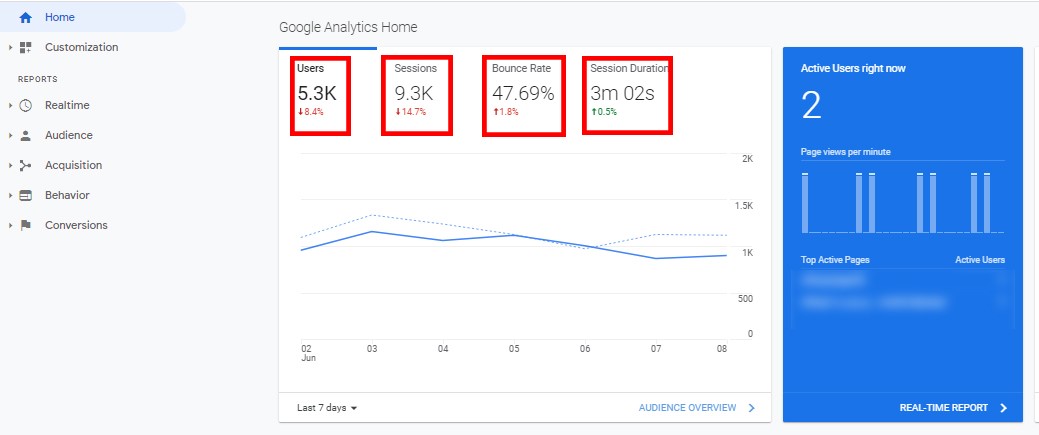
Task: Open Audience reports menu item
Action: (69, 135)
